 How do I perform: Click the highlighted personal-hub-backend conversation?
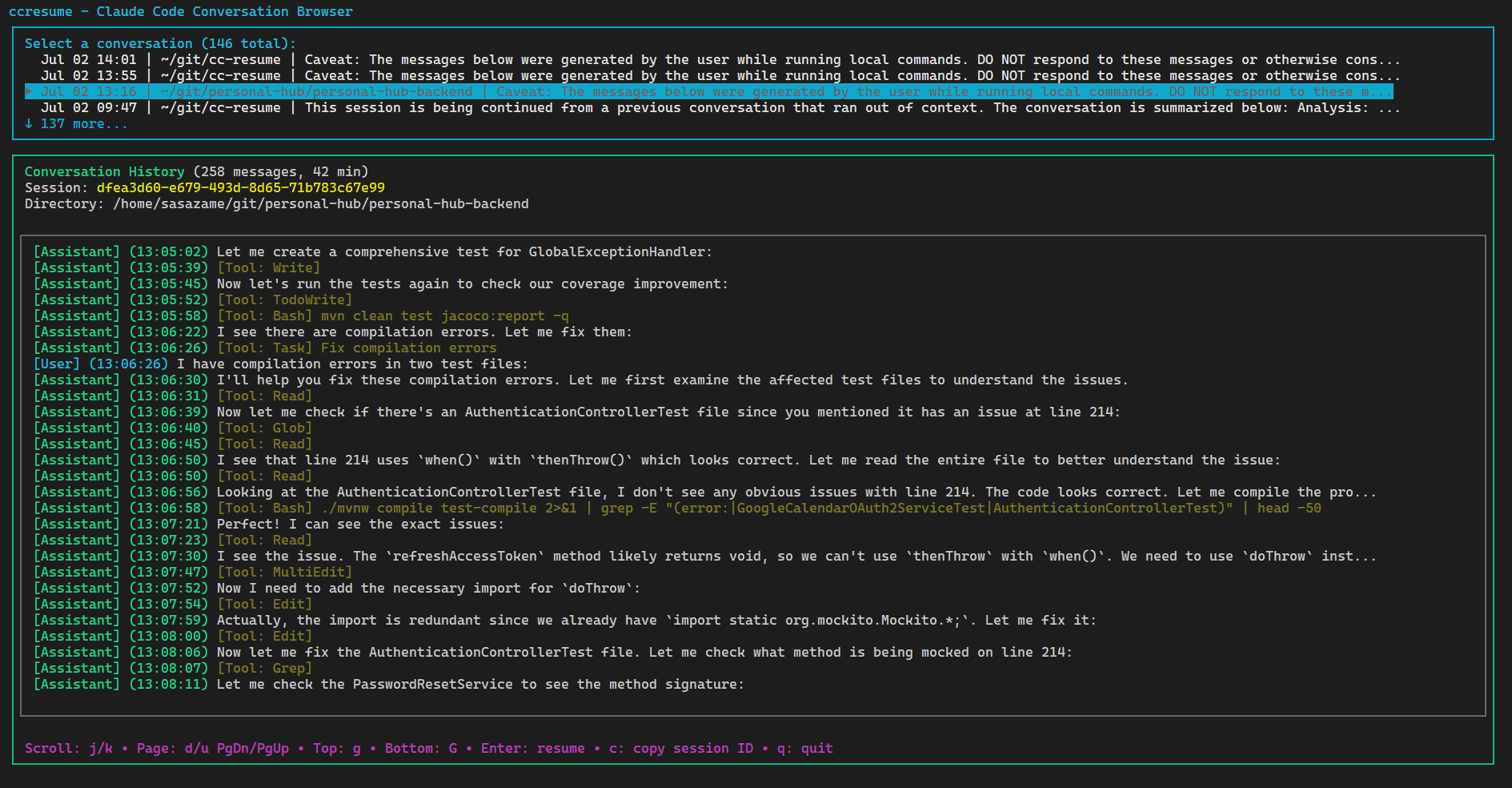click(320, 91)
